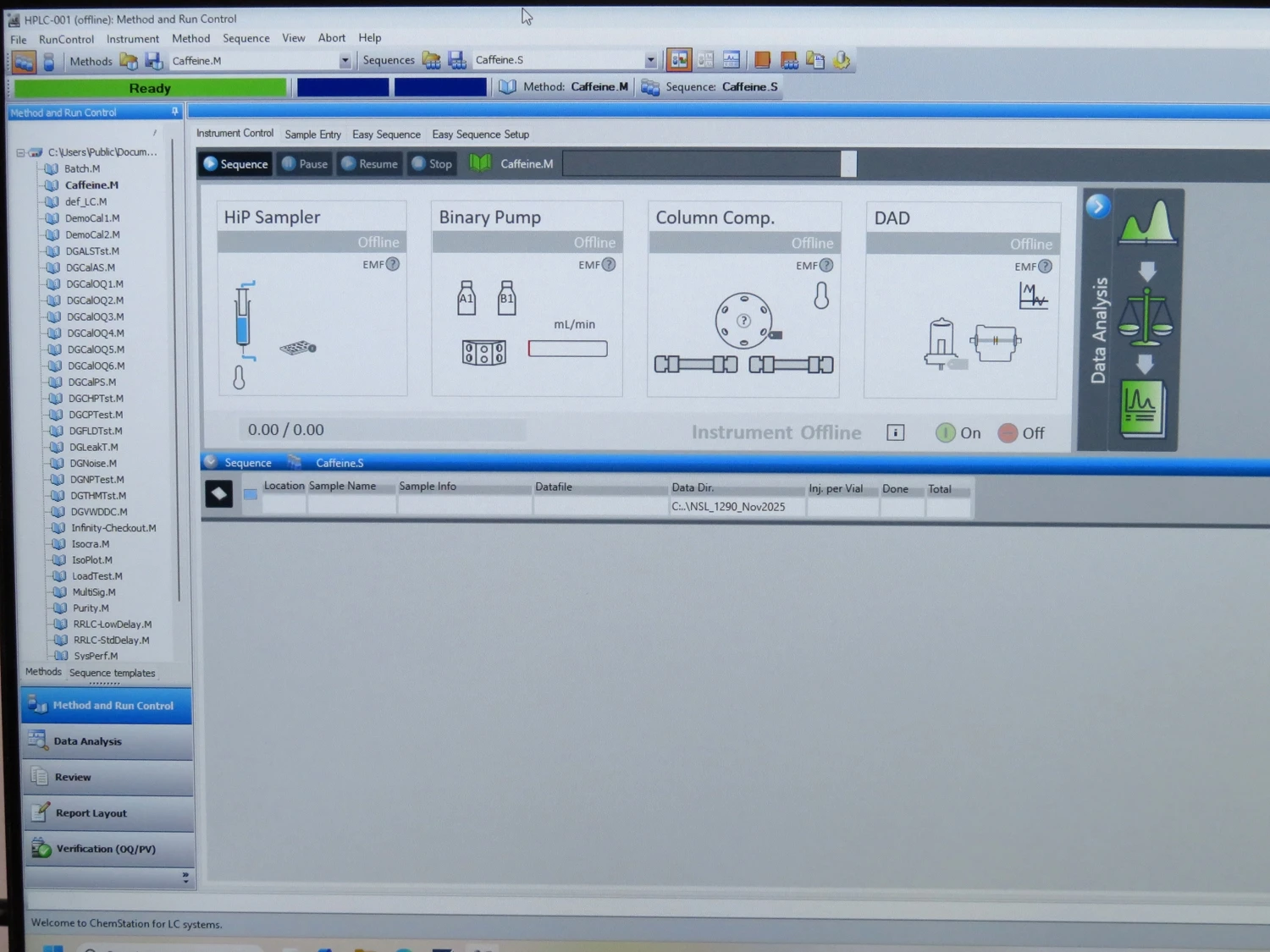
Task: Switch to the Sample Entry tab
Action: pyautogui.click(x=312, y=135)
